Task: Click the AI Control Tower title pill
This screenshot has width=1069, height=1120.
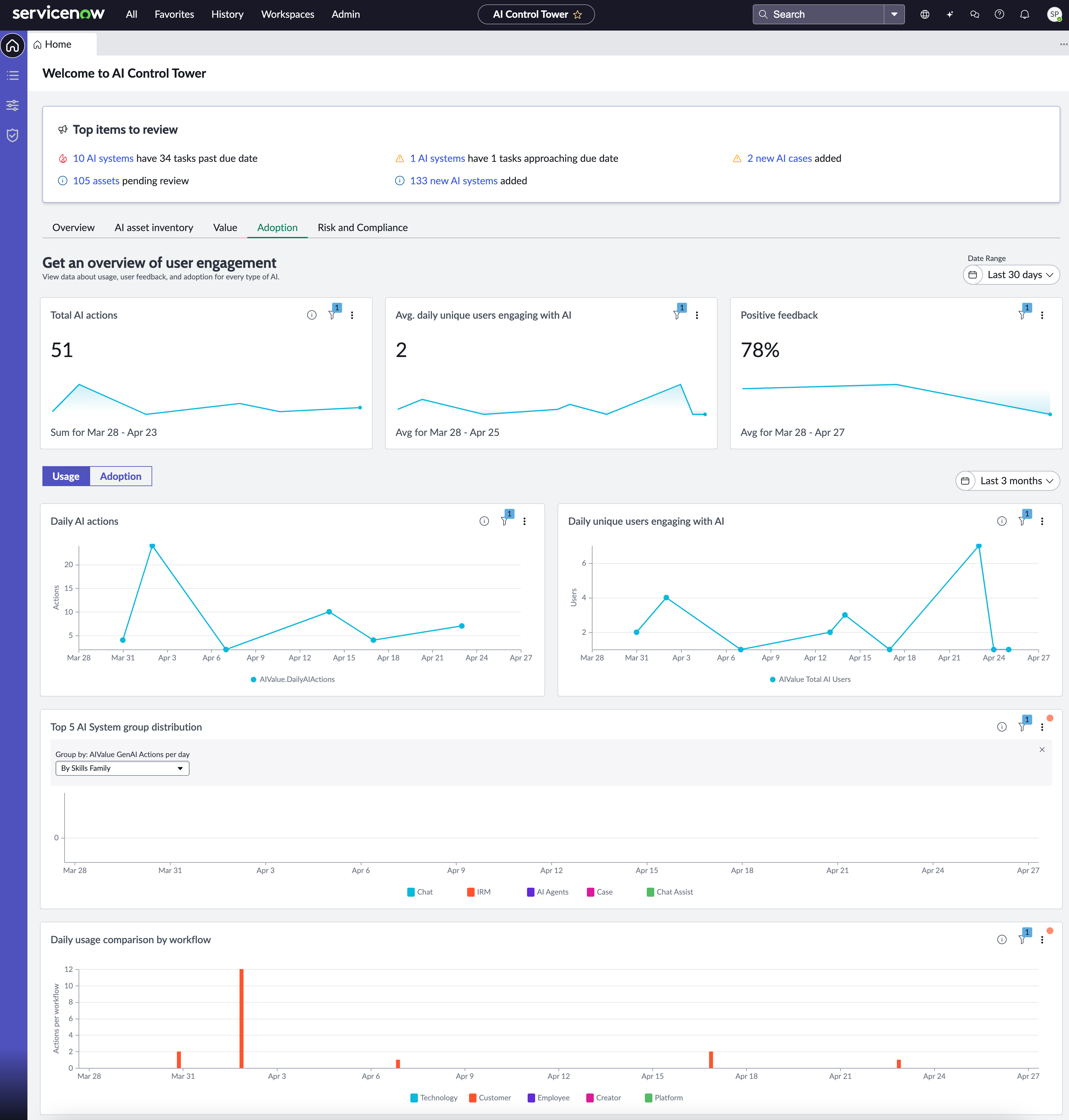Action: pos(536,14)
